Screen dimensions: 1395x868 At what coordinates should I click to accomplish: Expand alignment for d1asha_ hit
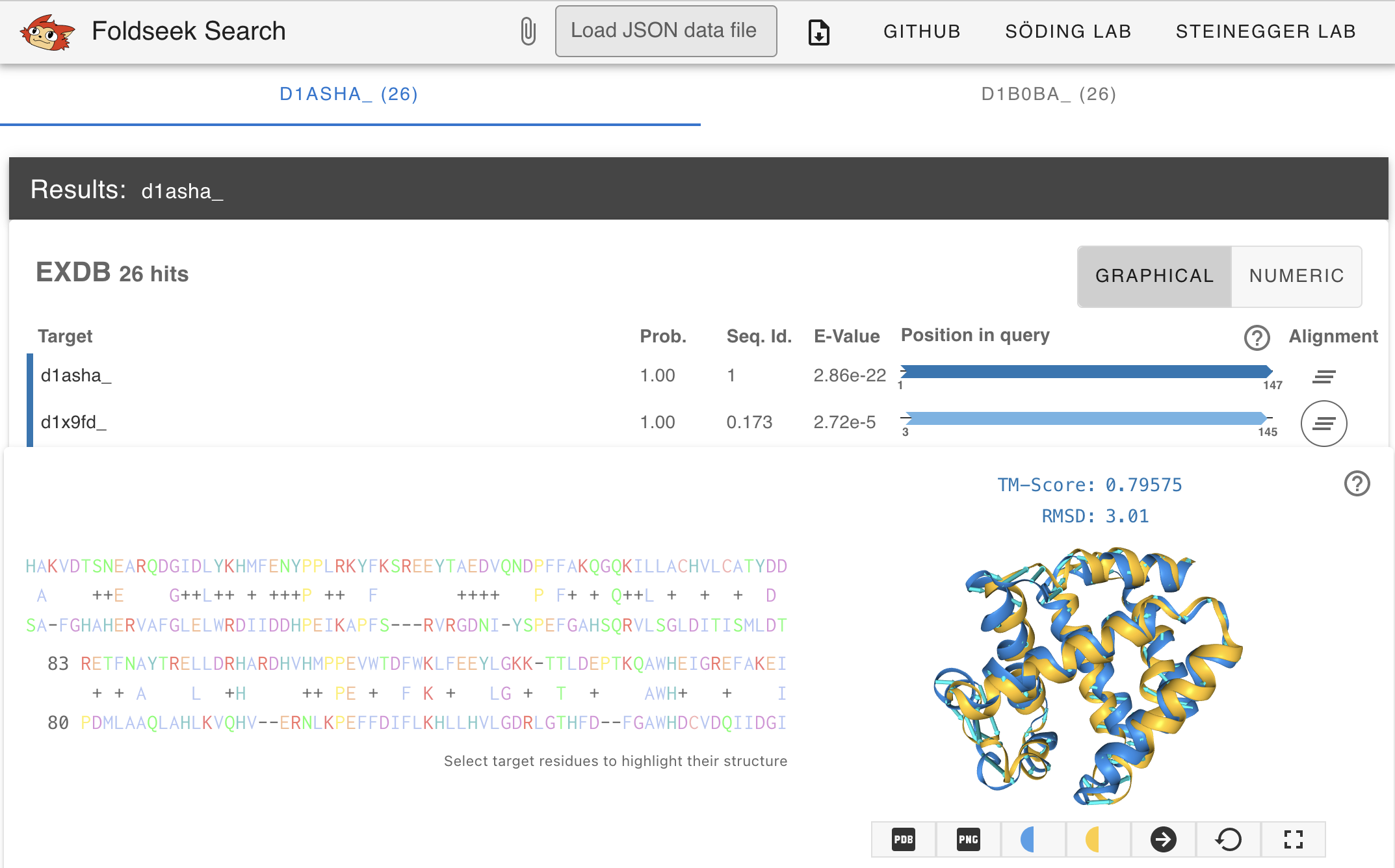(x=1323, y=376)
